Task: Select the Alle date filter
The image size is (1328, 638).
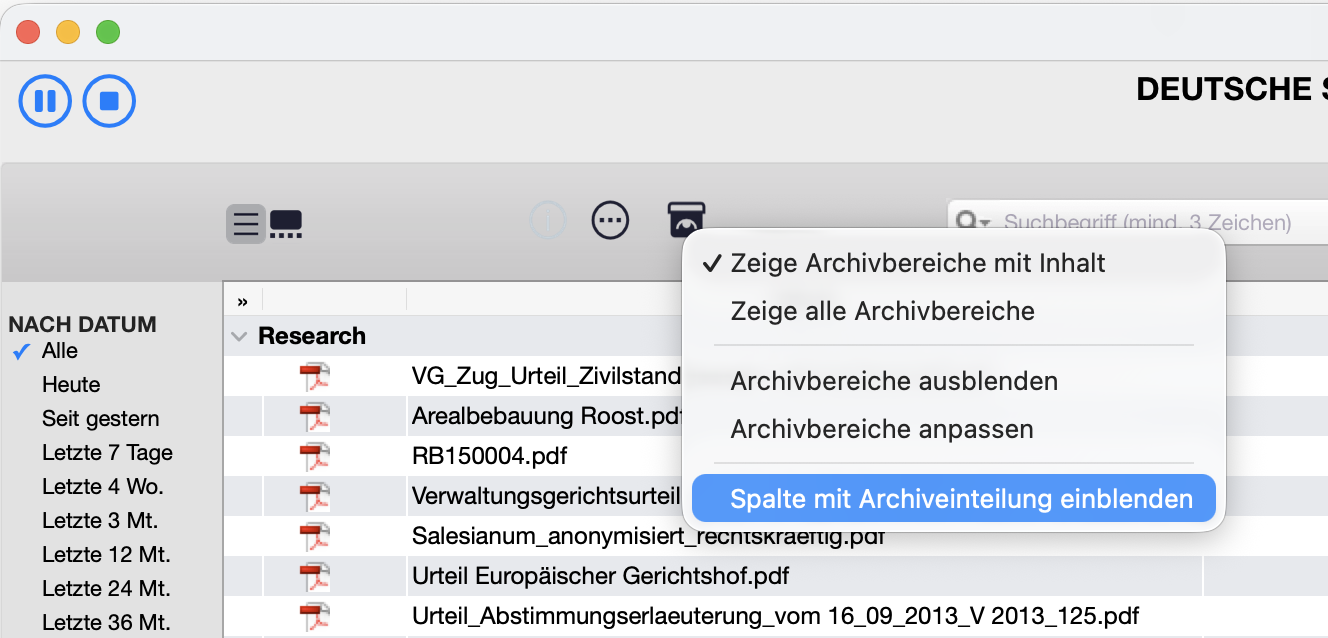Action: pos(60,351)
